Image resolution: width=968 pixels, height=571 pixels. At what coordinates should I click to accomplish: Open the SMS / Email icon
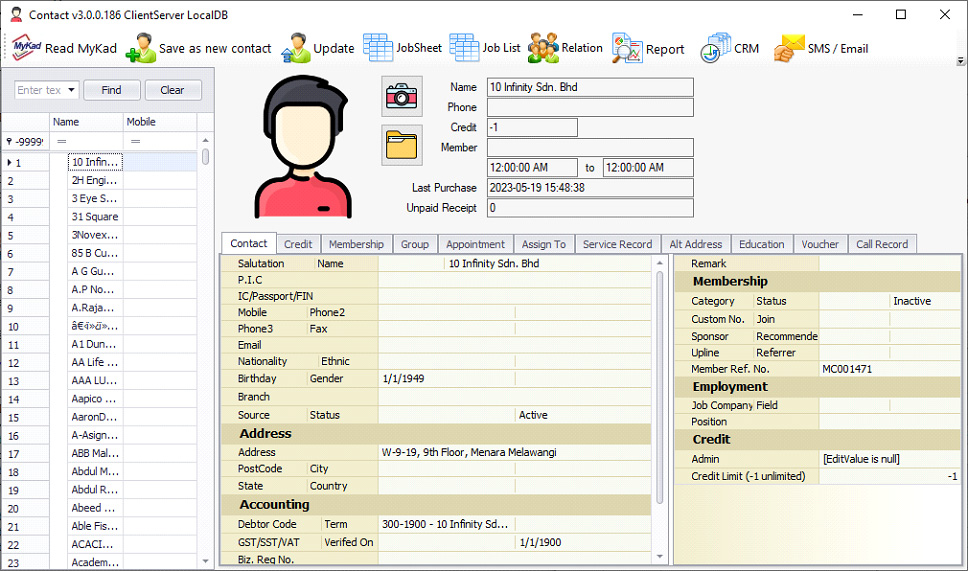tap(790, 48)
